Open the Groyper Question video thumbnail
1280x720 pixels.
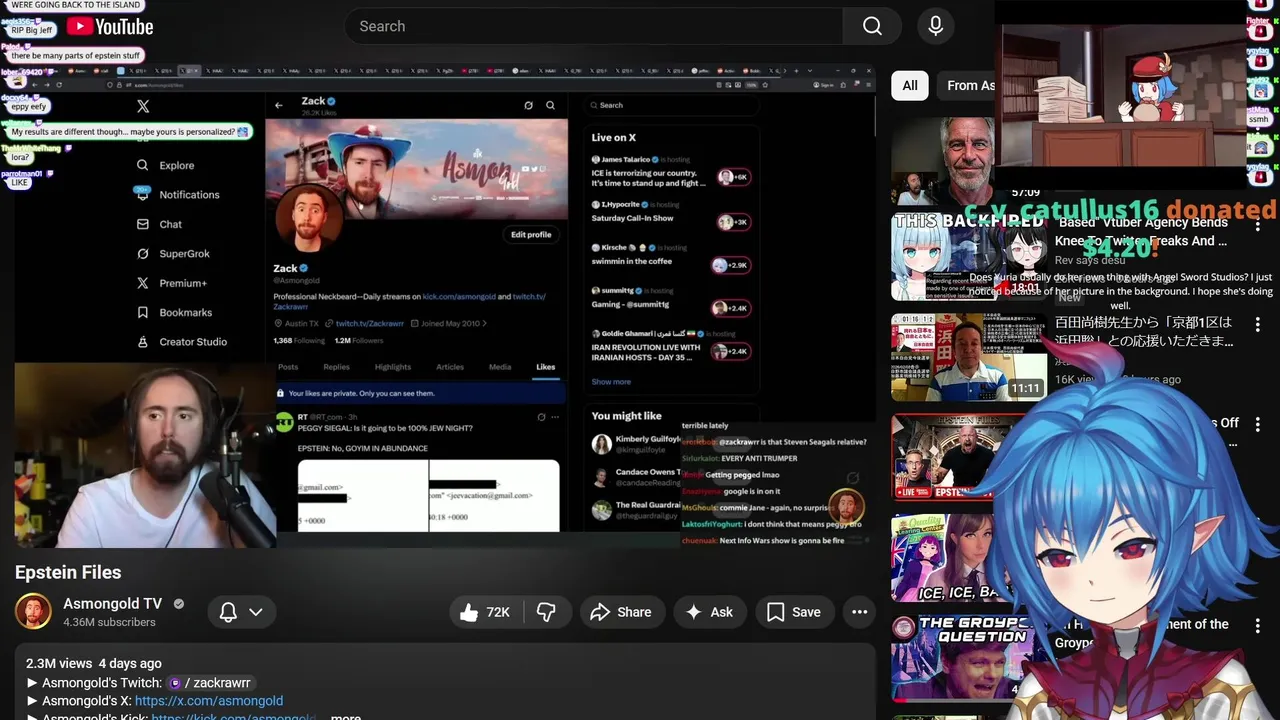(x=960, y=657)
